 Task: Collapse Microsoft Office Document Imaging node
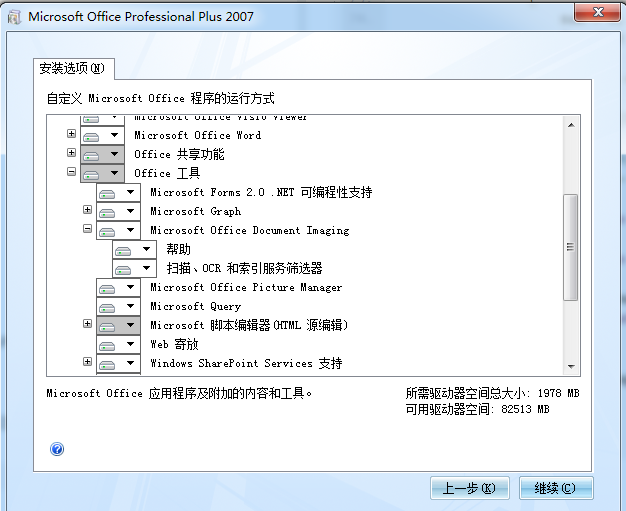87,229
